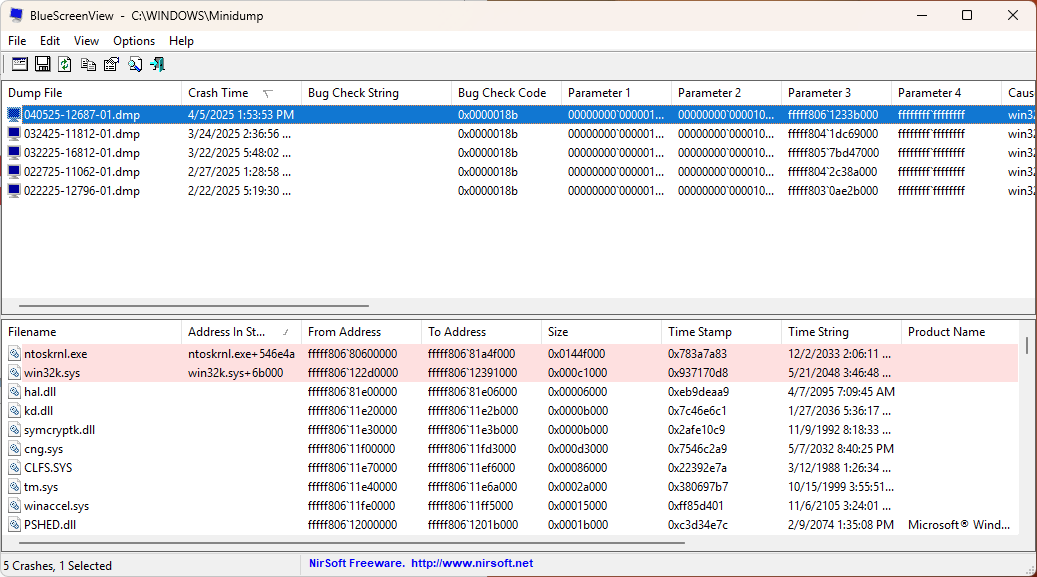
Task: Click the Exit door toolbar icon
Action: (x=157, y=64)
